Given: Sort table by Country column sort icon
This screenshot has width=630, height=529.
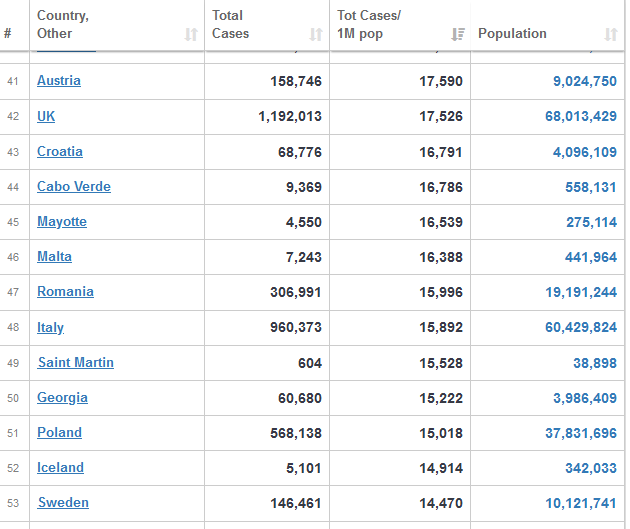Looking at the screenshot, I should click(x=191, y=34).
